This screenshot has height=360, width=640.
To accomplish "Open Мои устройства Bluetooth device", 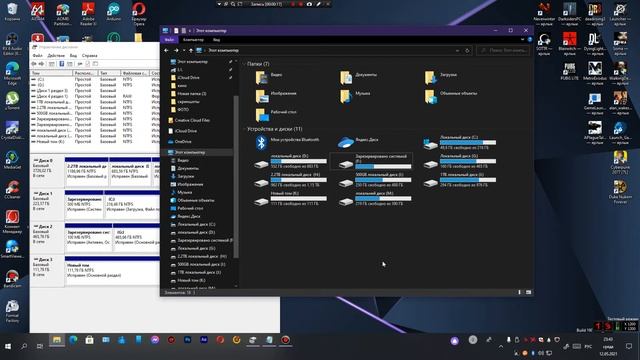I will pos(287,142).
